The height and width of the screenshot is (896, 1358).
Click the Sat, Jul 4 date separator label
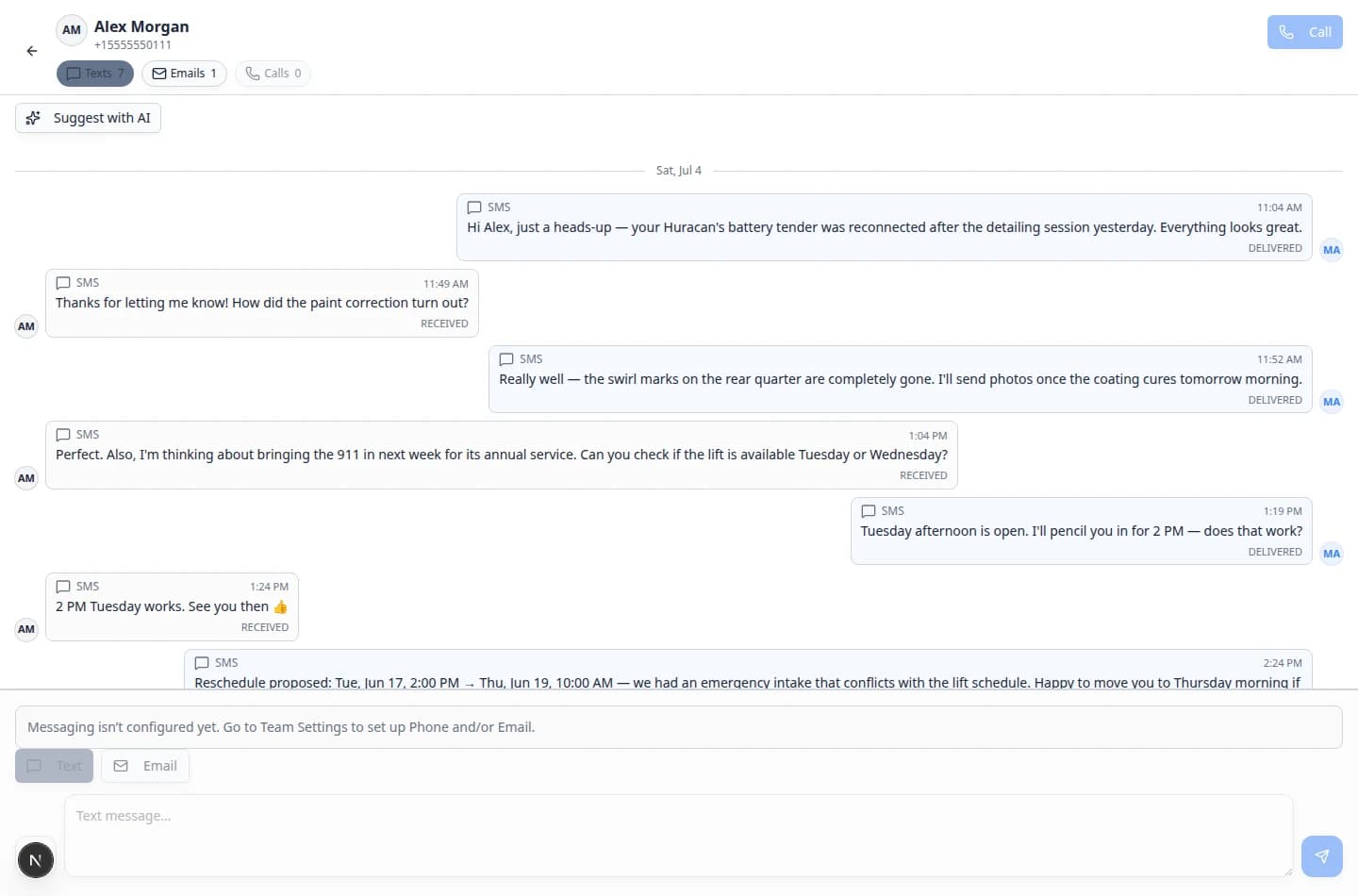tap(678, 171)
